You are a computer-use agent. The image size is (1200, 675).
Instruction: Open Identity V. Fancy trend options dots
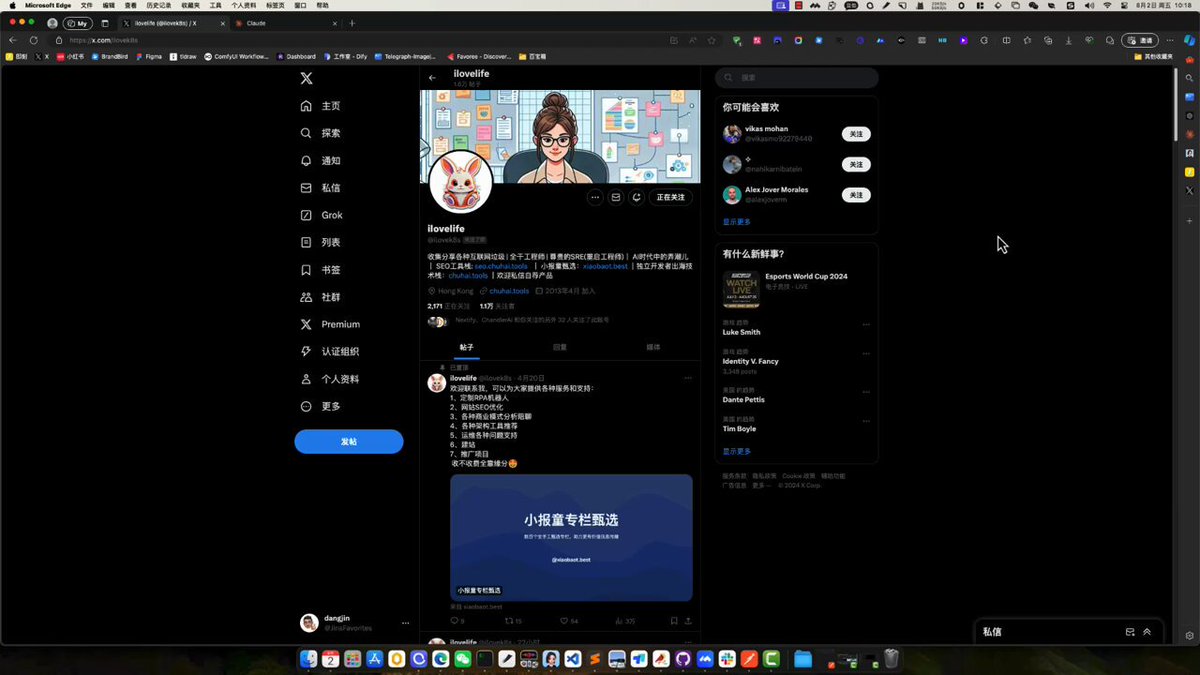click(866, 353)
